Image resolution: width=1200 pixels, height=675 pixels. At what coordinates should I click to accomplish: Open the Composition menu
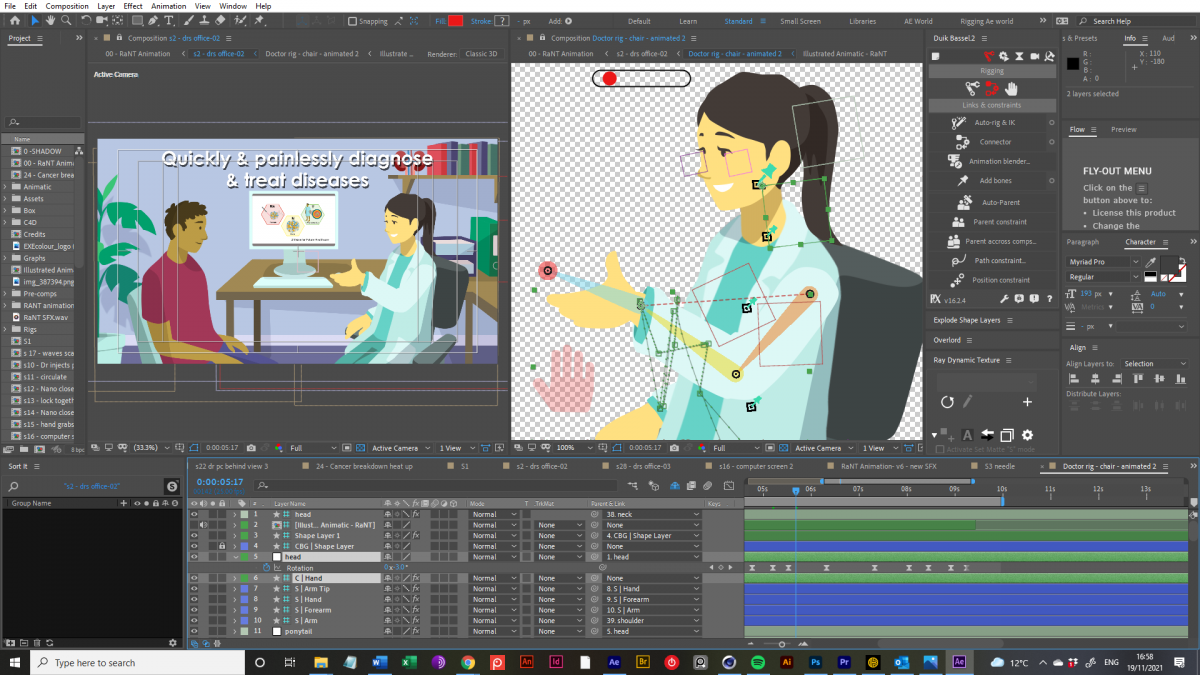[67, 6]
